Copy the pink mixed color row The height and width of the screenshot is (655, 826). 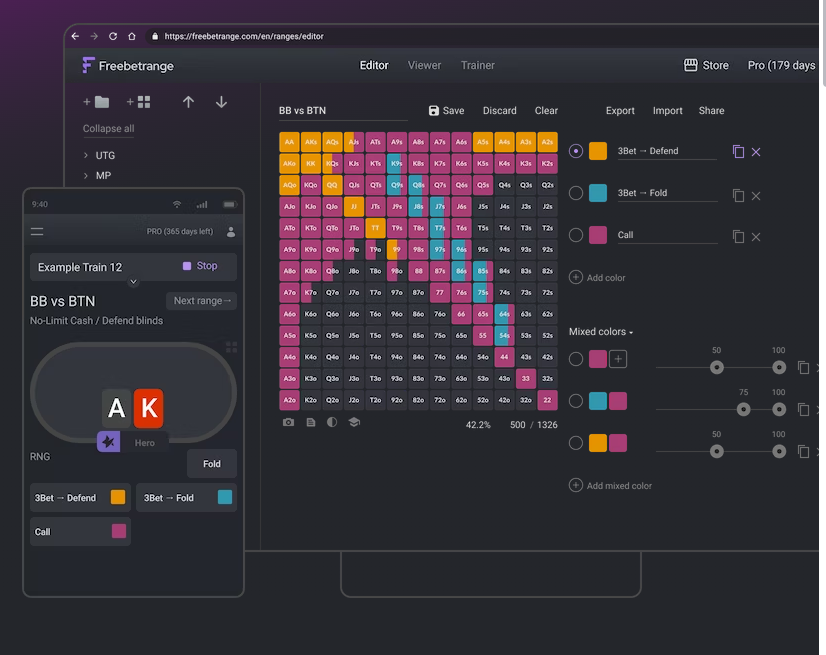pos(803,367)
